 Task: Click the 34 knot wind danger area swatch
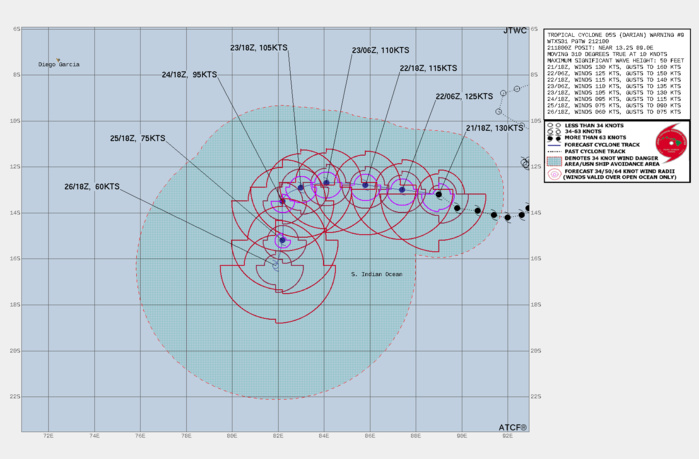[552, 161]
